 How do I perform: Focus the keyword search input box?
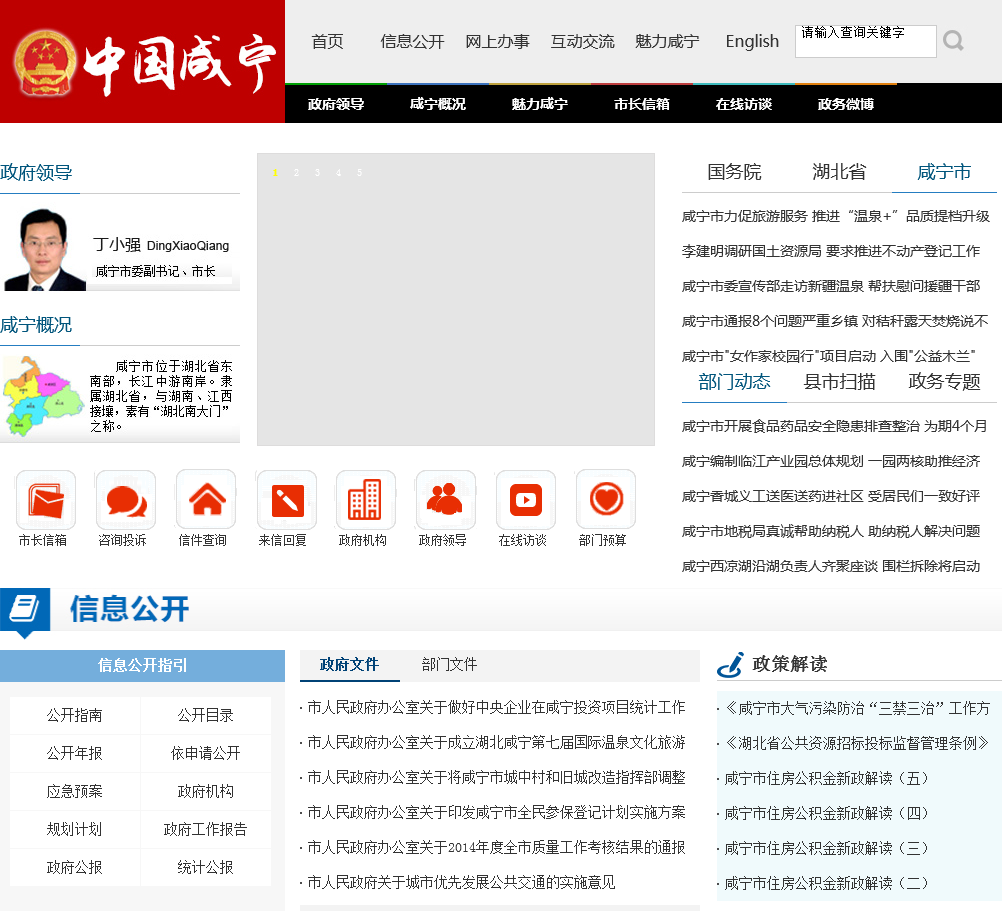click(865, 42)
